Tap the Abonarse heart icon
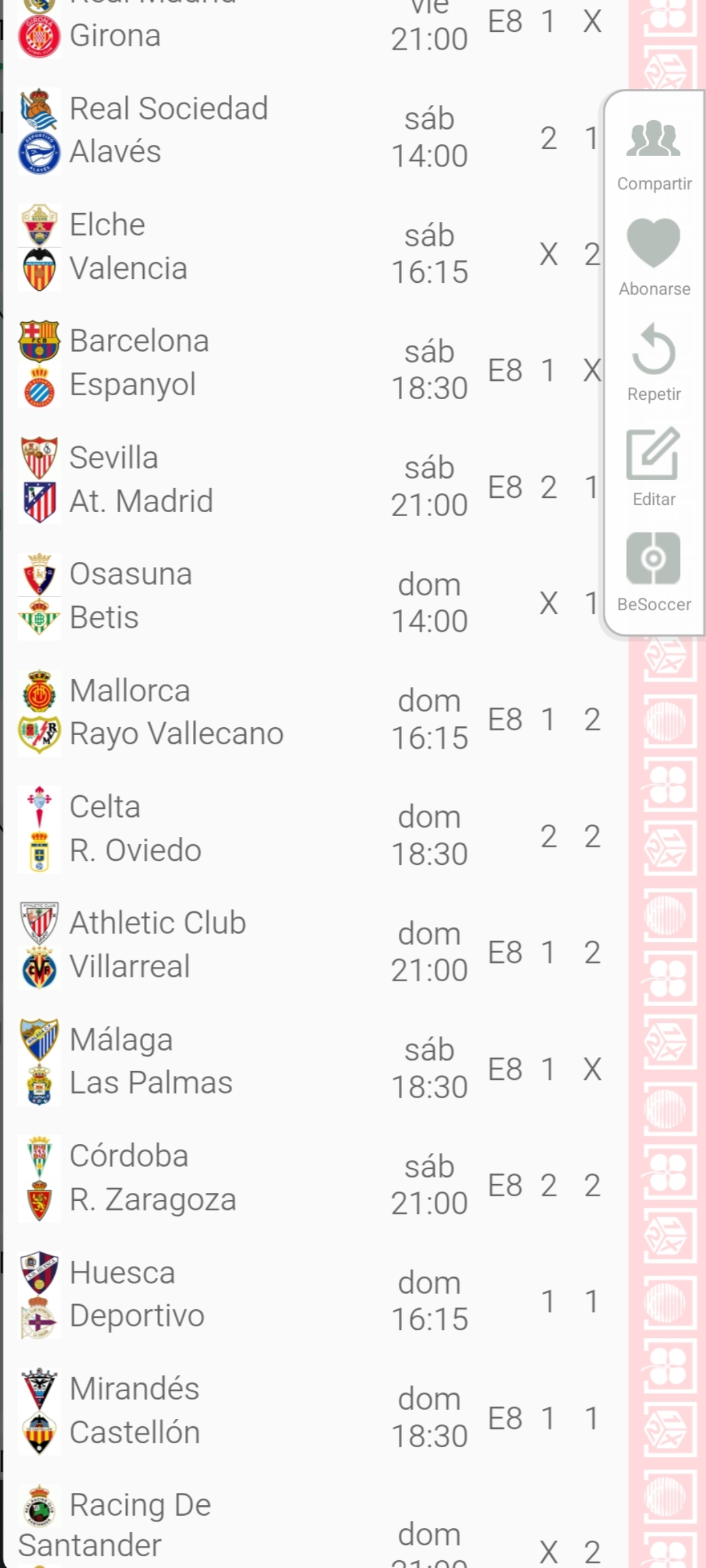The image size is (706, 1568). click(x=654, y=243)
